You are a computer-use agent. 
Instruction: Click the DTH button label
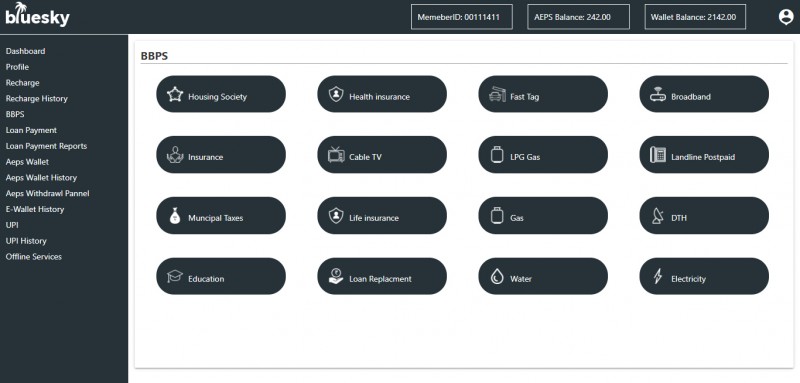coord(679,218)
